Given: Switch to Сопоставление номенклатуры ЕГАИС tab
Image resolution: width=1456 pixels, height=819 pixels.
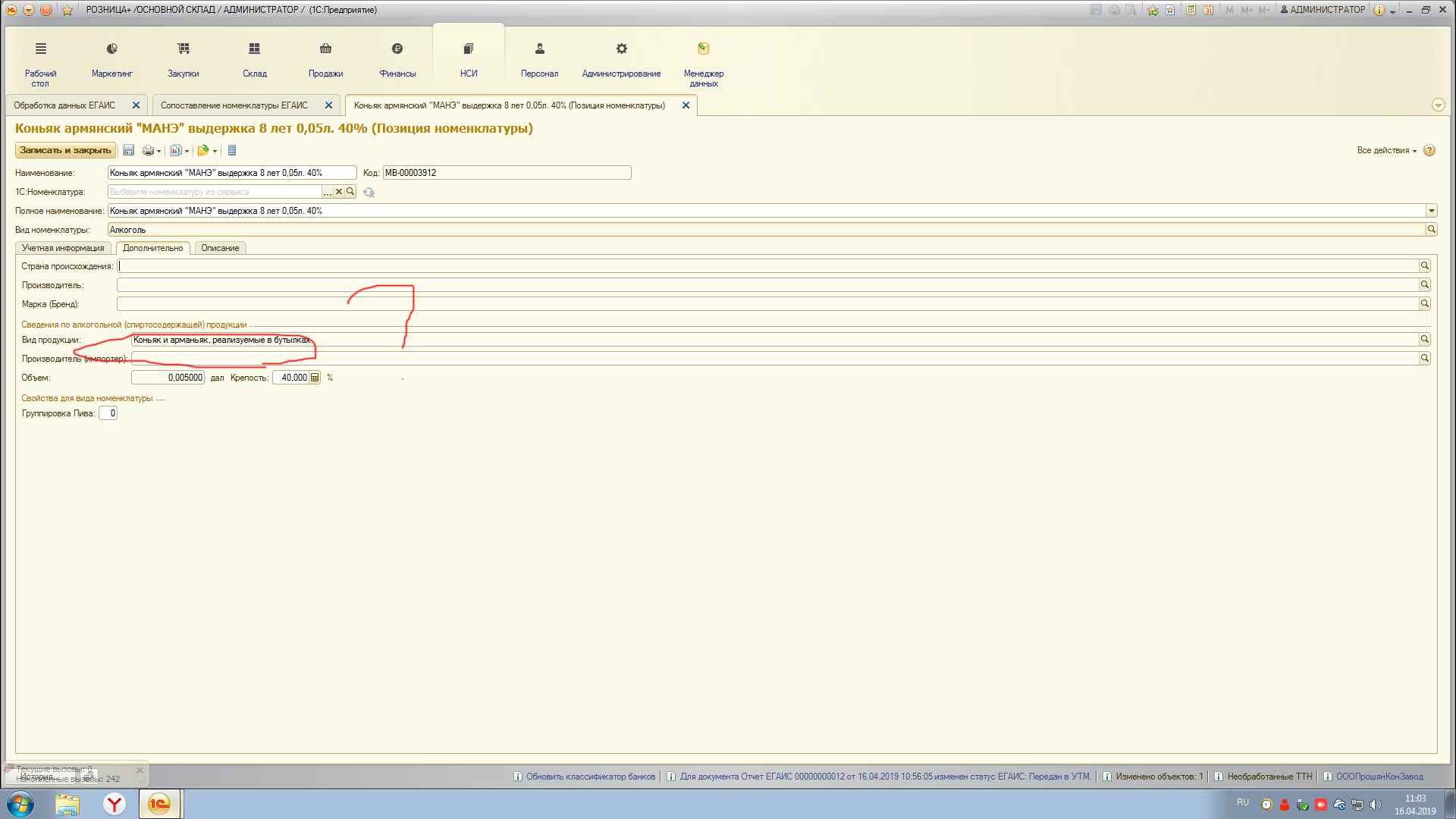Looking at the screenshot, I should point(234,105).
